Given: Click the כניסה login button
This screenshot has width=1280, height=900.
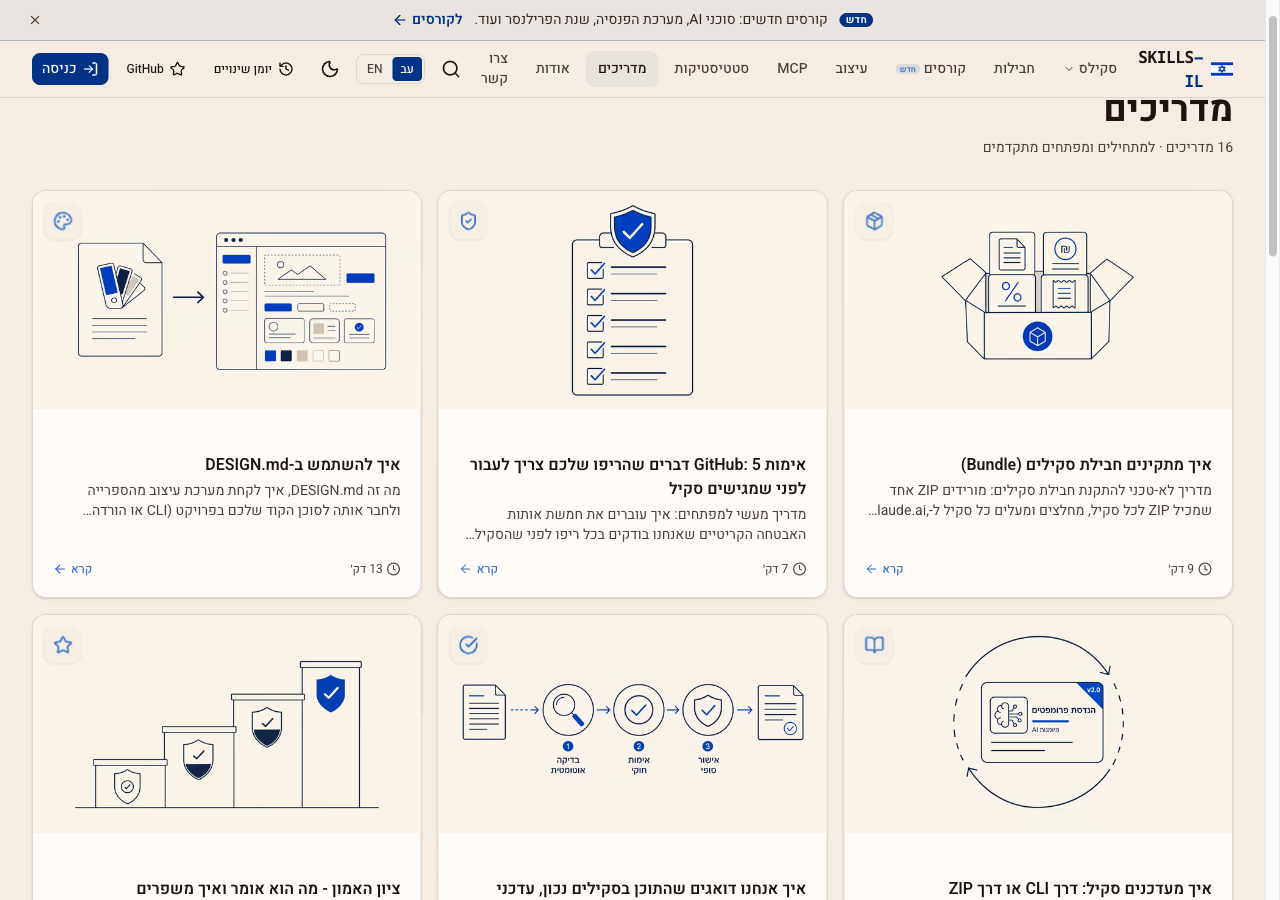Looking at the screenshot, I should (70, 69).
